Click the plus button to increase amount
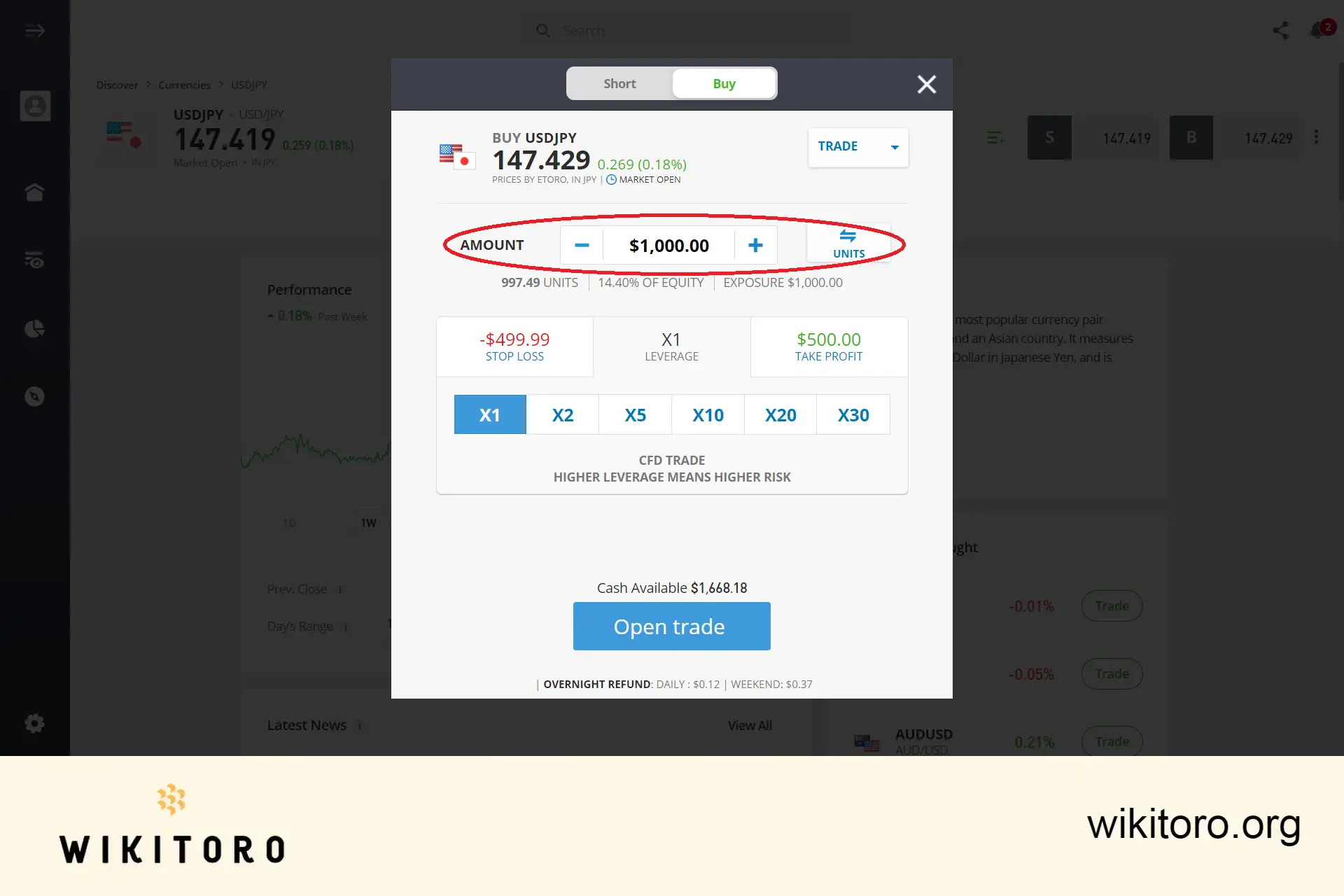The height and width of the screenshot is (896, 1344). tap(755, 244)
